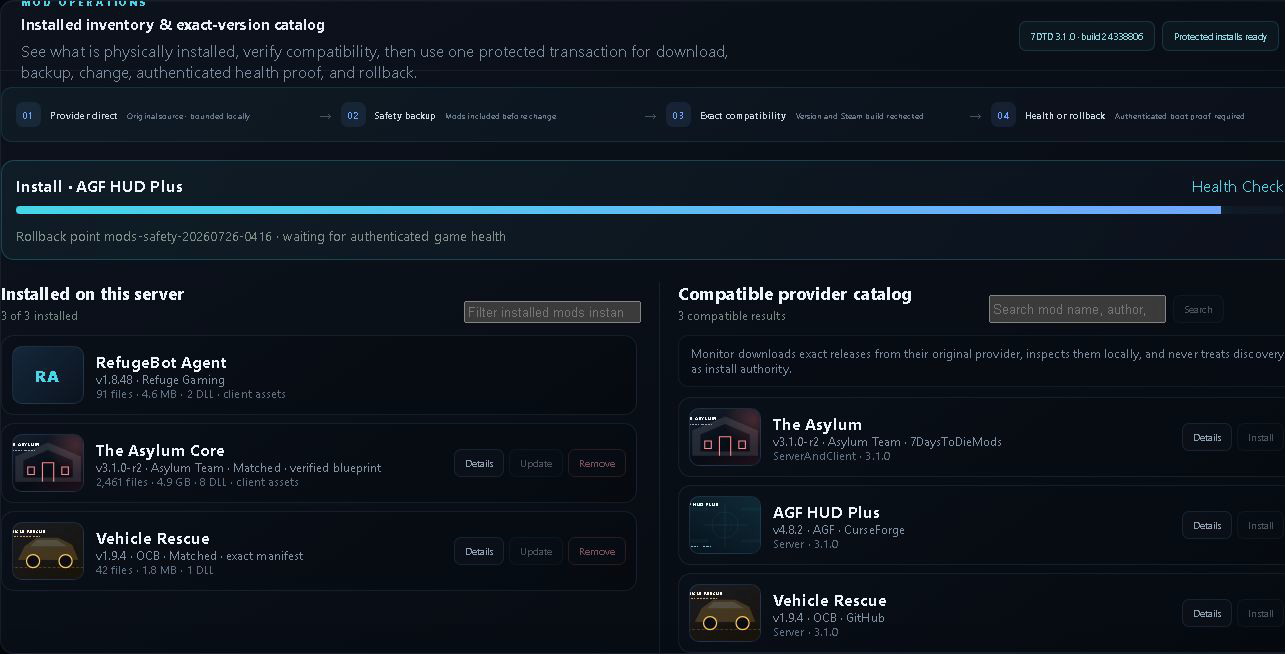Click step 04 badge Health or rollback
The image size is (1285, 654).
pyautogui.click(x=1003, y=115)
